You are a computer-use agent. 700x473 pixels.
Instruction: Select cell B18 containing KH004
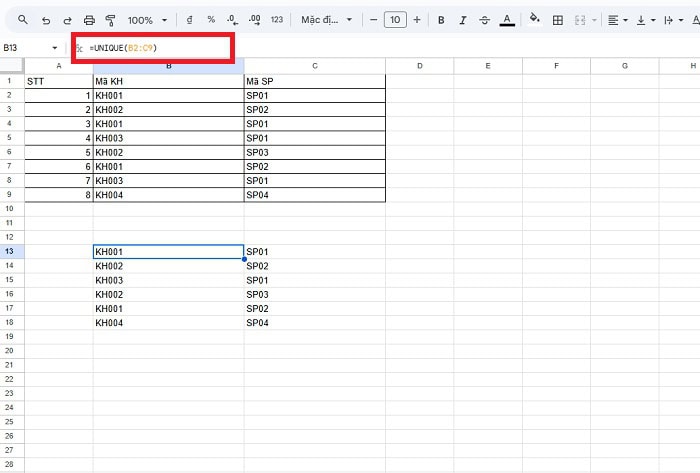[168, 323]
